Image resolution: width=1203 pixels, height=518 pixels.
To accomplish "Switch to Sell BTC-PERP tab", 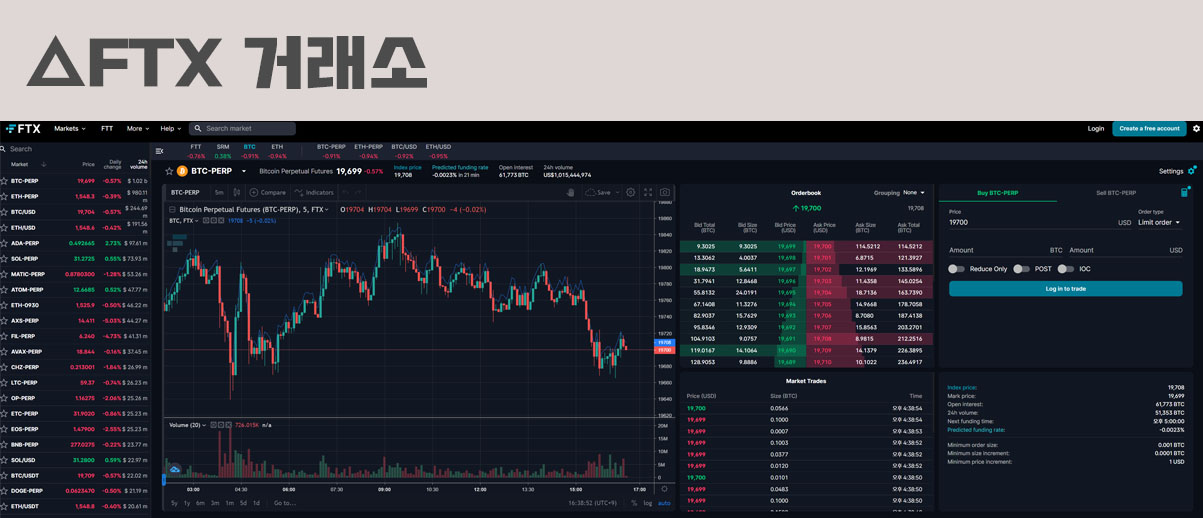I will [x=1116, y=192].
